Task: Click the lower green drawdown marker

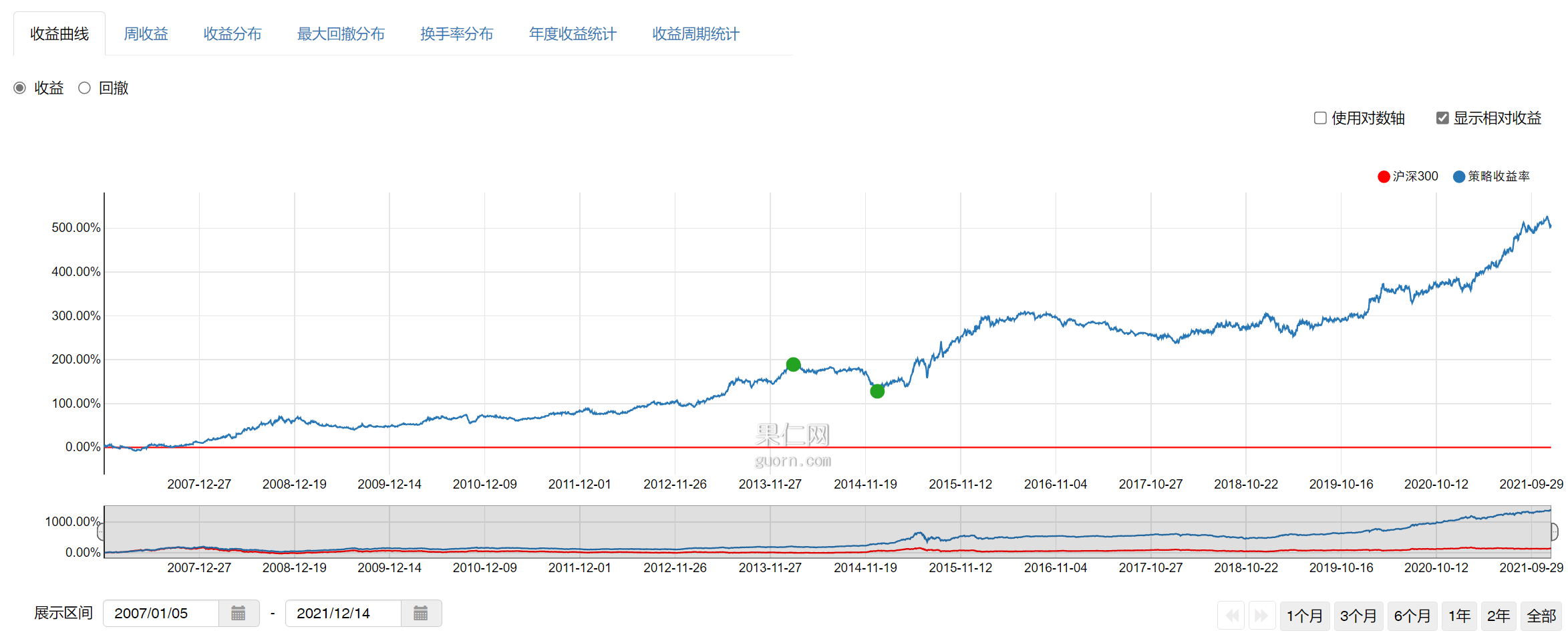Action: point(877,392)
